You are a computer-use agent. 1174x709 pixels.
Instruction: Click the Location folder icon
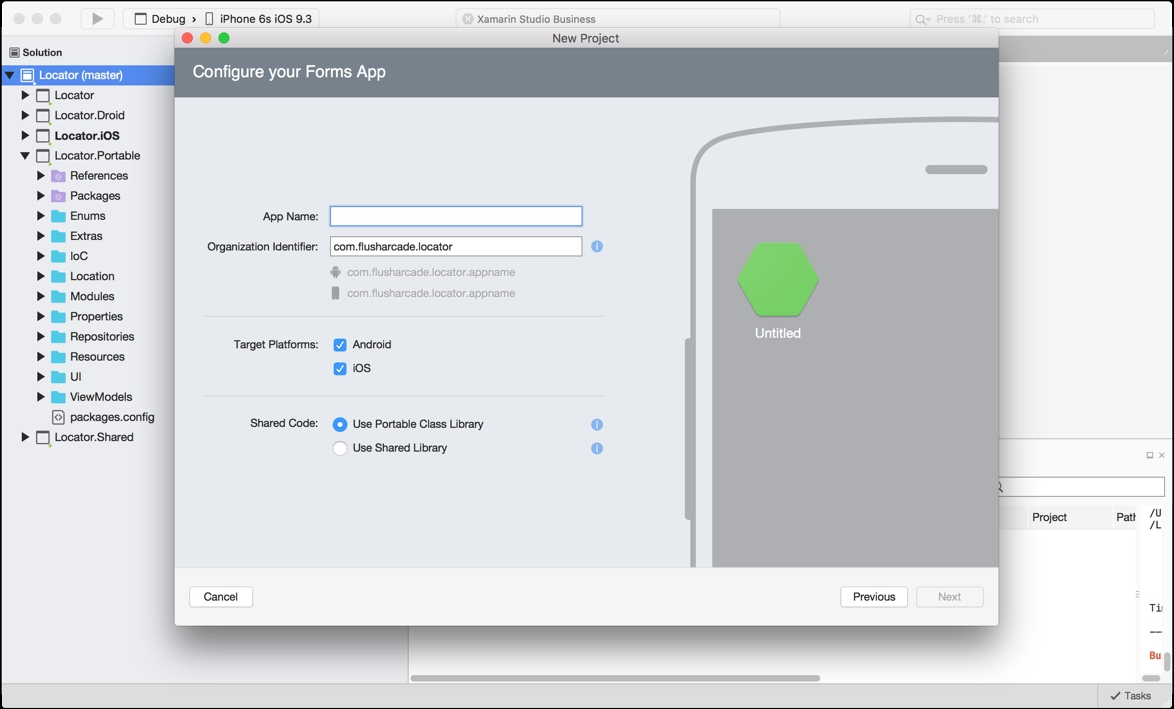(x=58, y=277)
